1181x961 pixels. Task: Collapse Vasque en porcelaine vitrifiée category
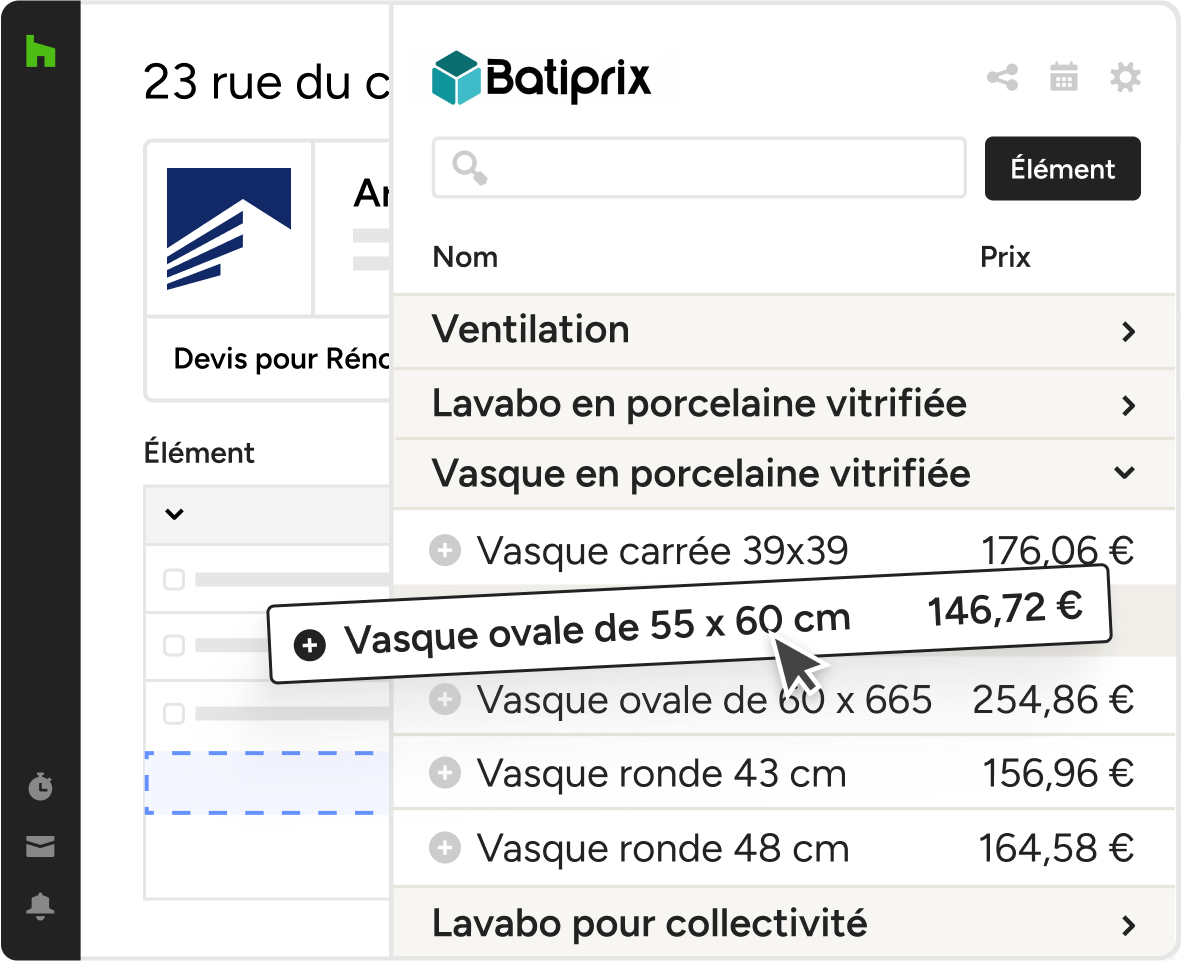[x=1126, y=473]
